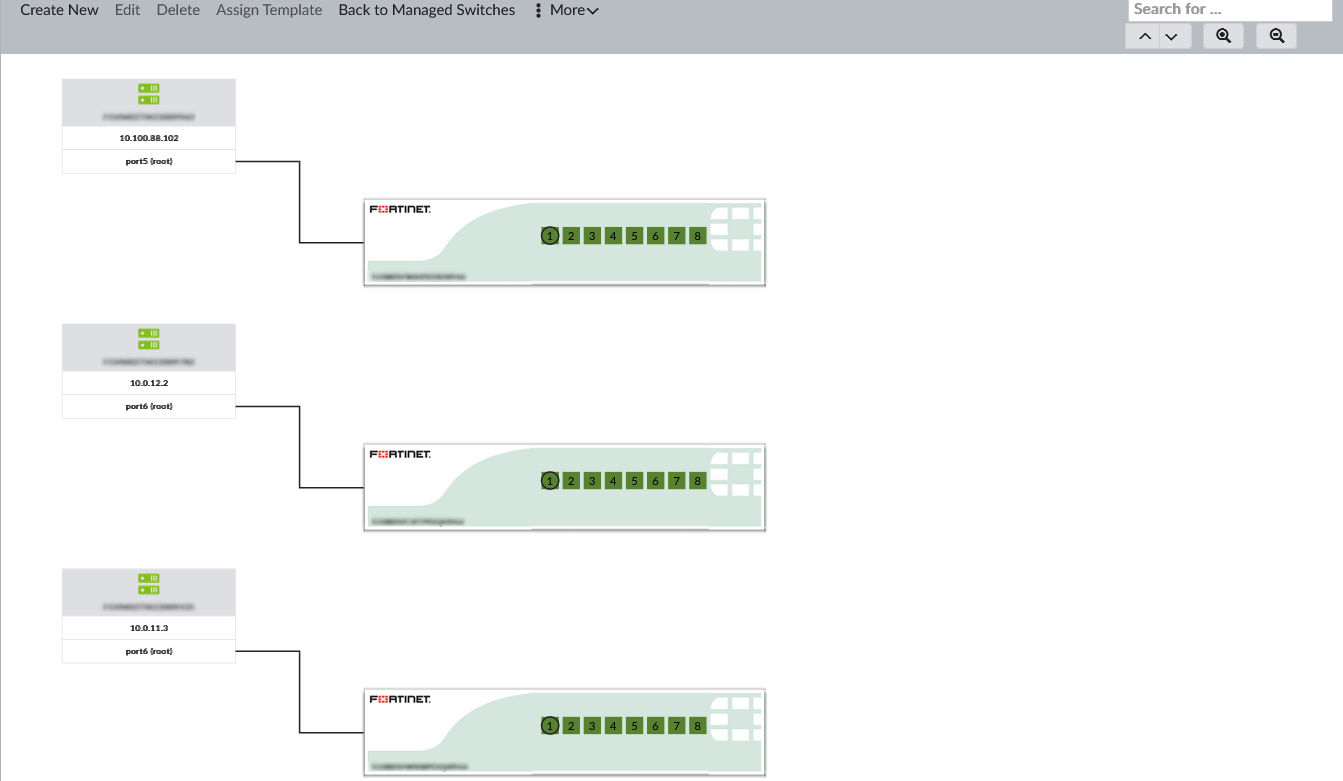
Task: Go Back to Managed Switches
Action: pos(427,10)
